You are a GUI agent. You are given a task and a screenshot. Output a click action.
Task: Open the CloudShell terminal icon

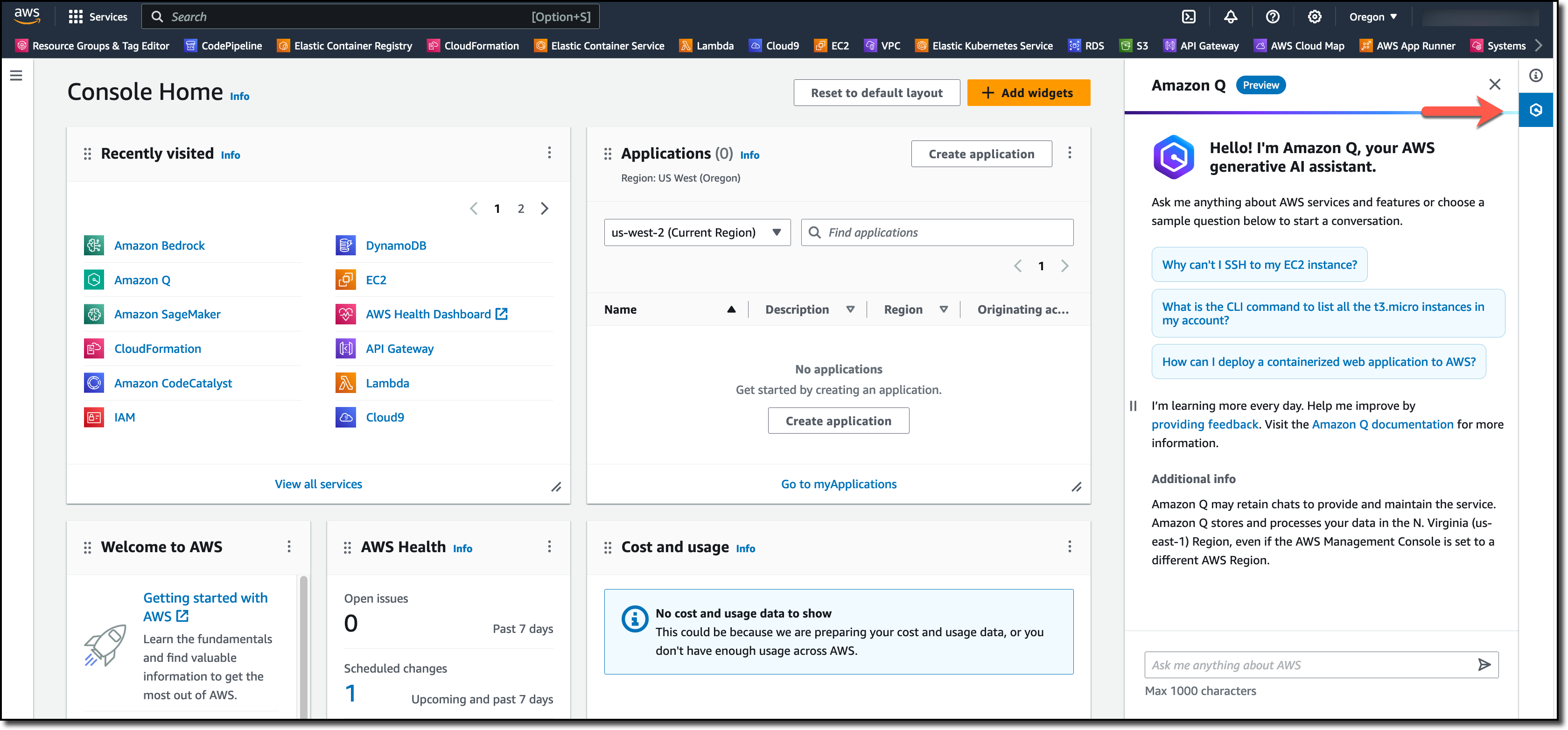[1188, 16]
